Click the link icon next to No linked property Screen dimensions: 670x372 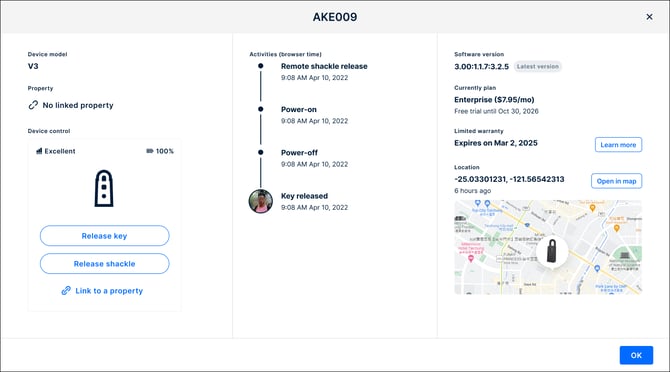33,105
